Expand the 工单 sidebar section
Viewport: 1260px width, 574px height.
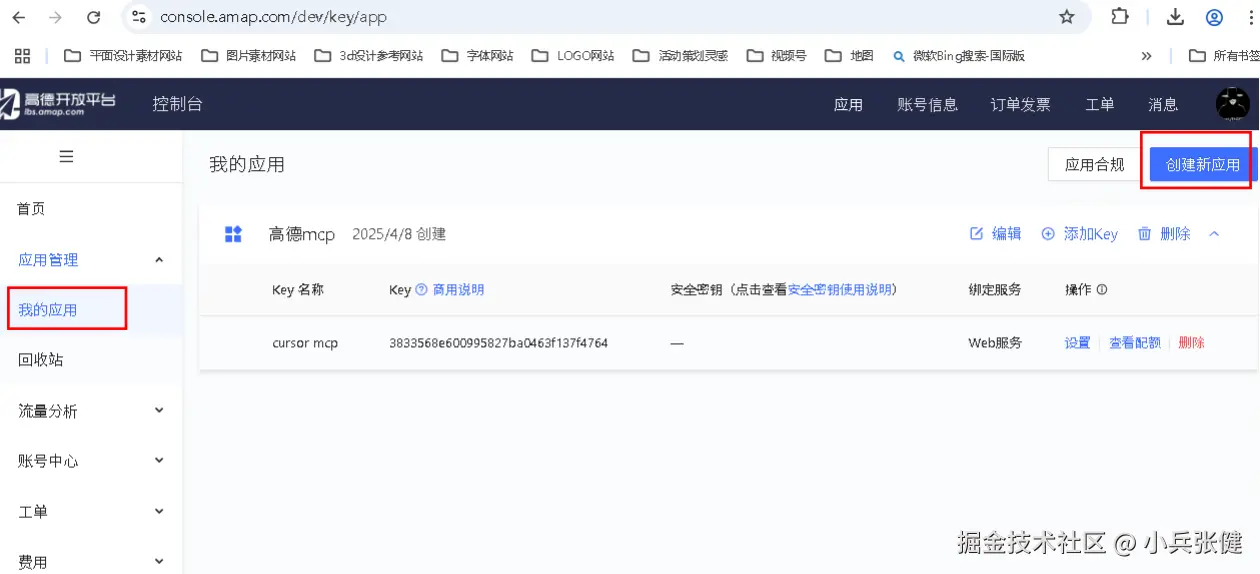(91, 512)
